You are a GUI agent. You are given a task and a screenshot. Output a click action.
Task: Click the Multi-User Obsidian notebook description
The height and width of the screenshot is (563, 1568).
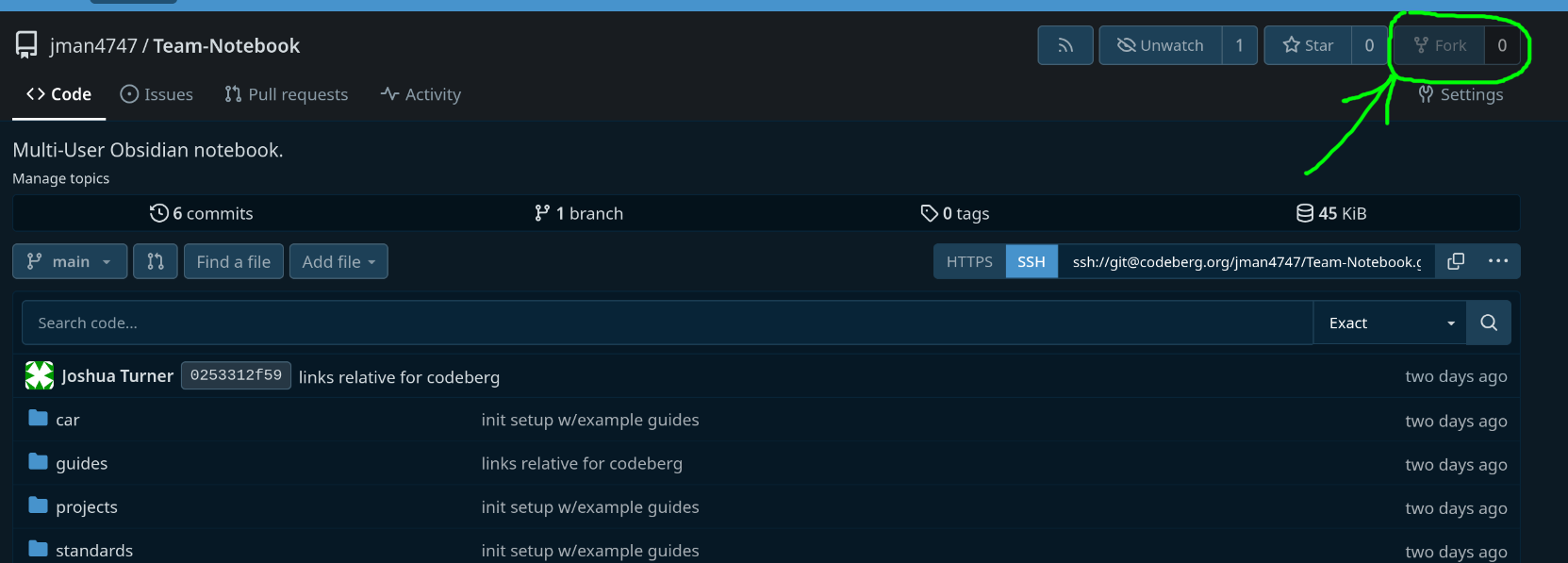point(148,150)
